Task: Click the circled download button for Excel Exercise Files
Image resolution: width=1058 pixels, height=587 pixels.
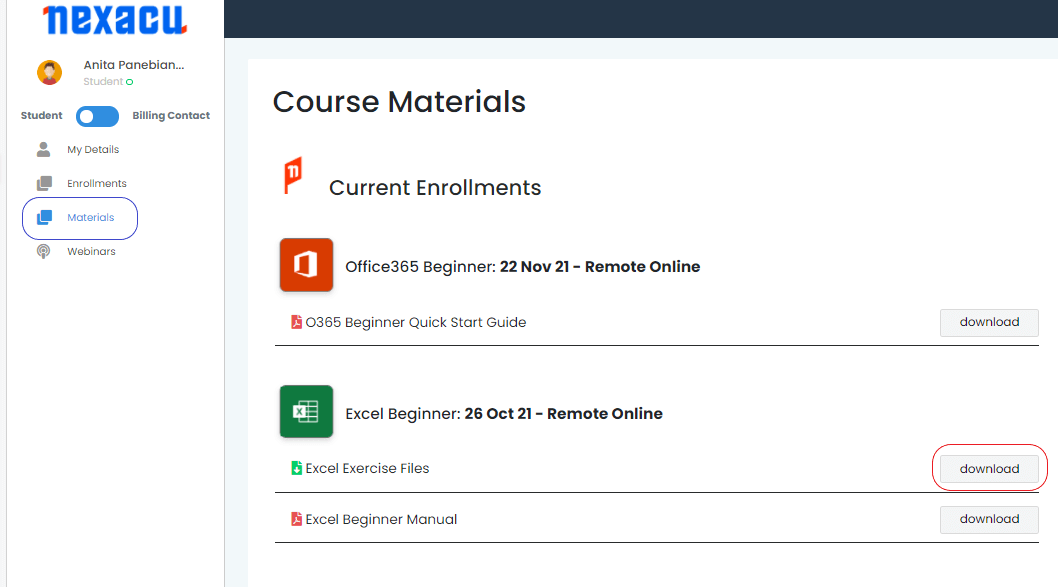Action: point(988,468)
